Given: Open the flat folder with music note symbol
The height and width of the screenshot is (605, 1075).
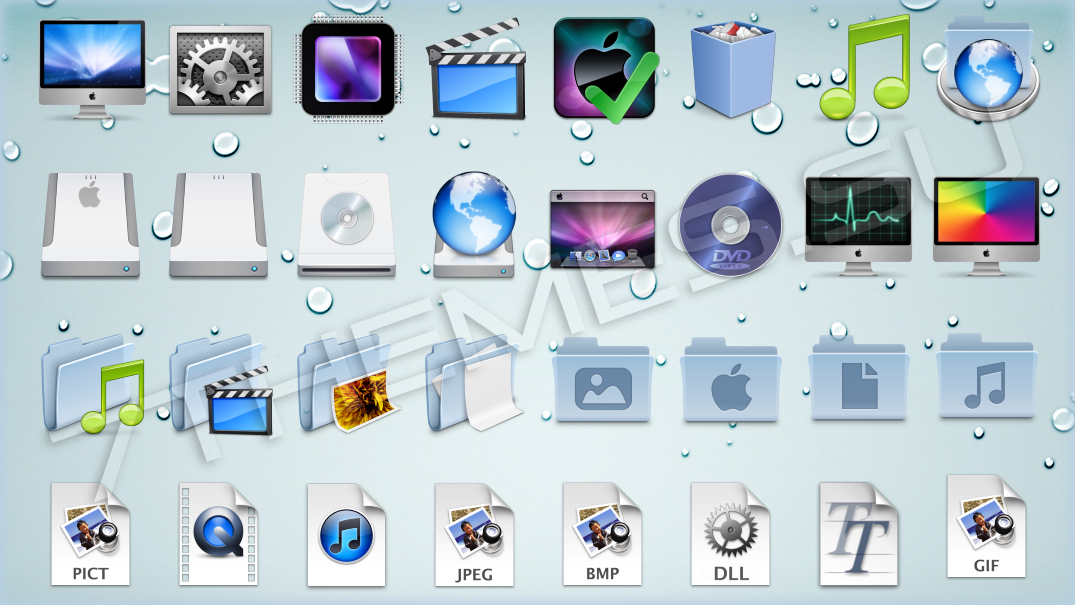Looking at the screenshot, I should (987, 376).
